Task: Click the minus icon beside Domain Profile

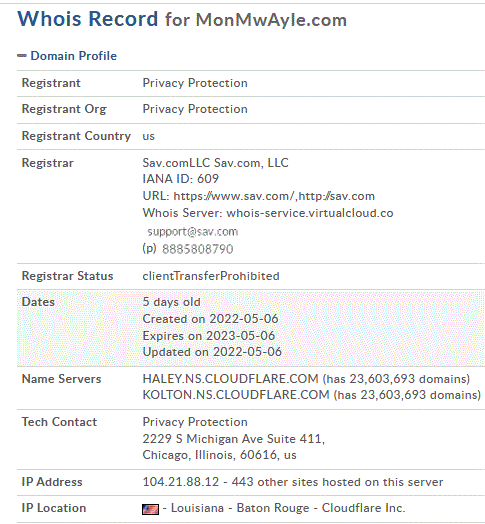Action: click(x=22, y=56)
